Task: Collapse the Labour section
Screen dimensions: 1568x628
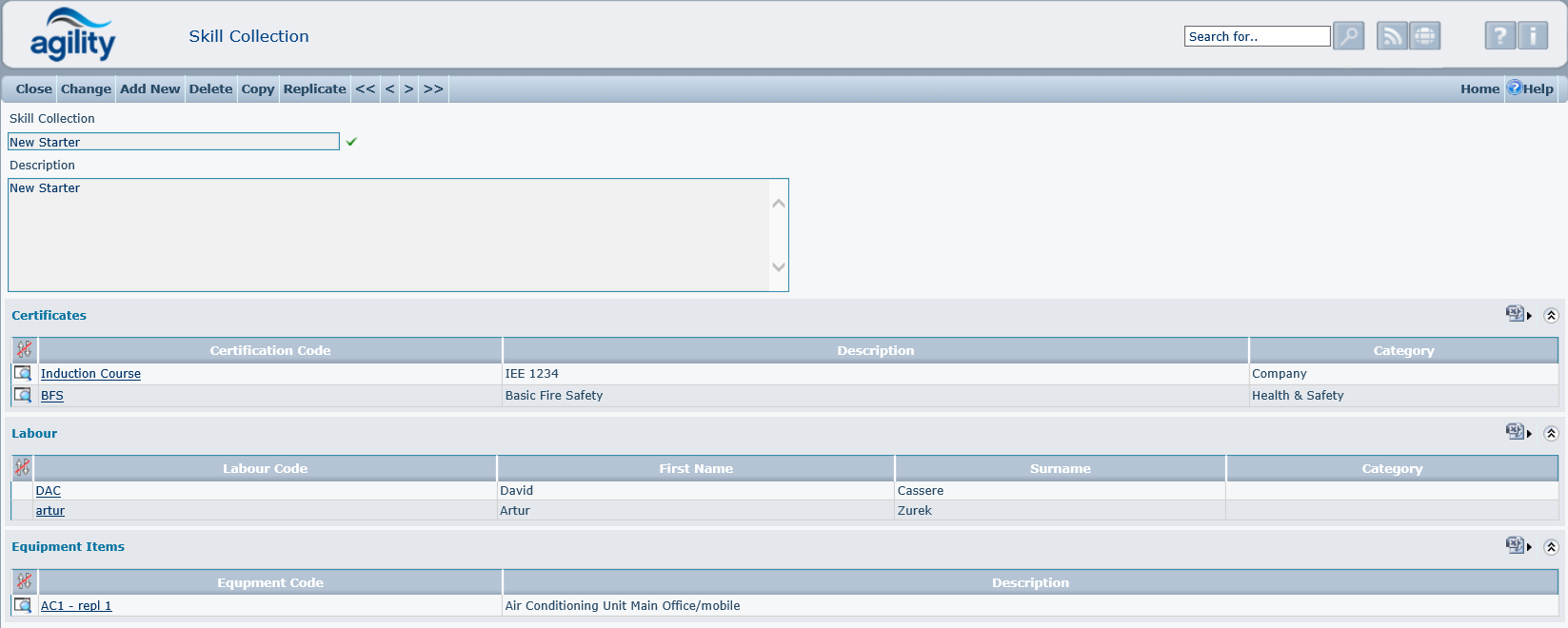Action: (x=1551, y=433)
